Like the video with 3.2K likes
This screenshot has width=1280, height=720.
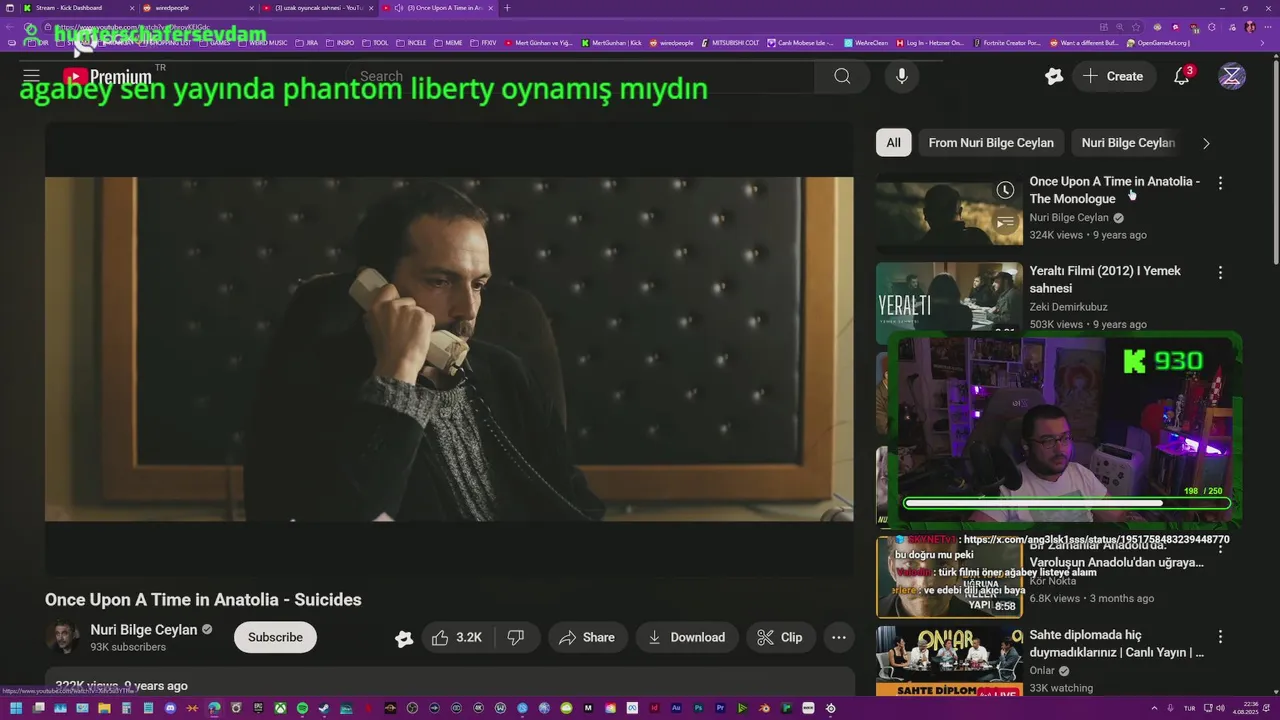click(x=457, y=637)
